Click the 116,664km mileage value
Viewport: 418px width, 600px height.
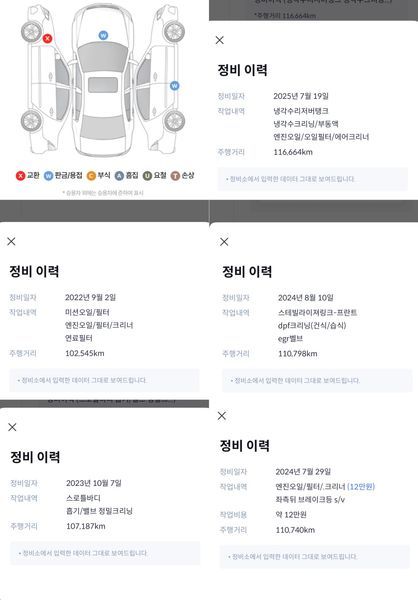coord(293,152)
